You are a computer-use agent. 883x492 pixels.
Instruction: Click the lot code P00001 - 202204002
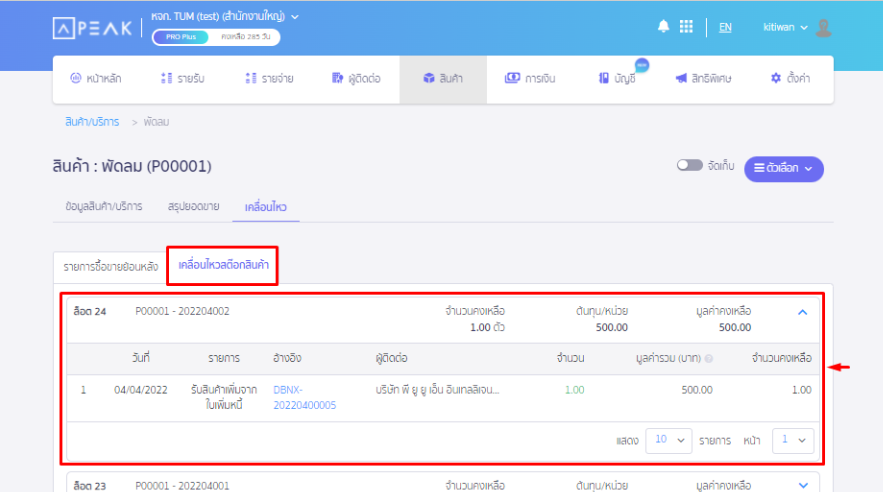pyautogui.click(x=182, y=311)
